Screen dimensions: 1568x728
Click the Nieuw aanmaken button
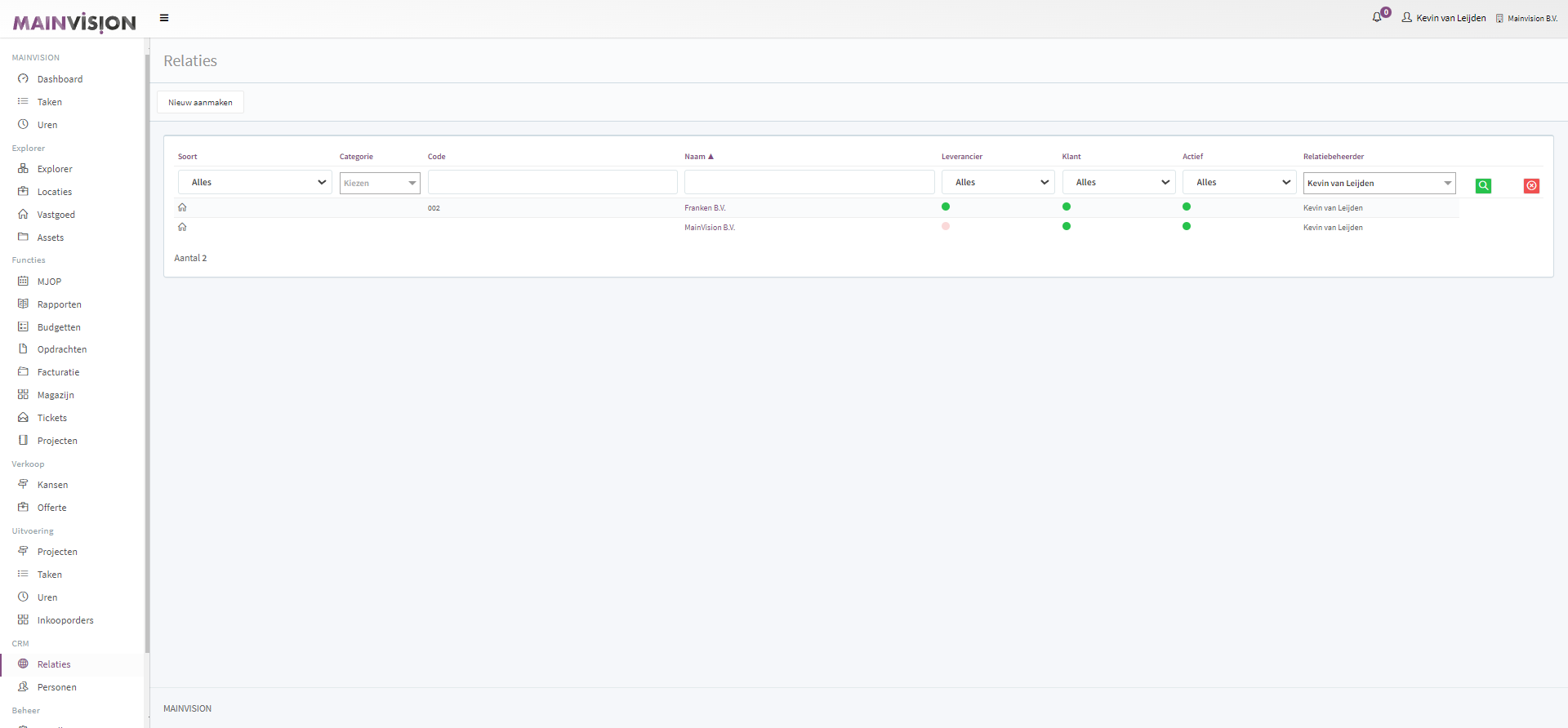[200, 102]
